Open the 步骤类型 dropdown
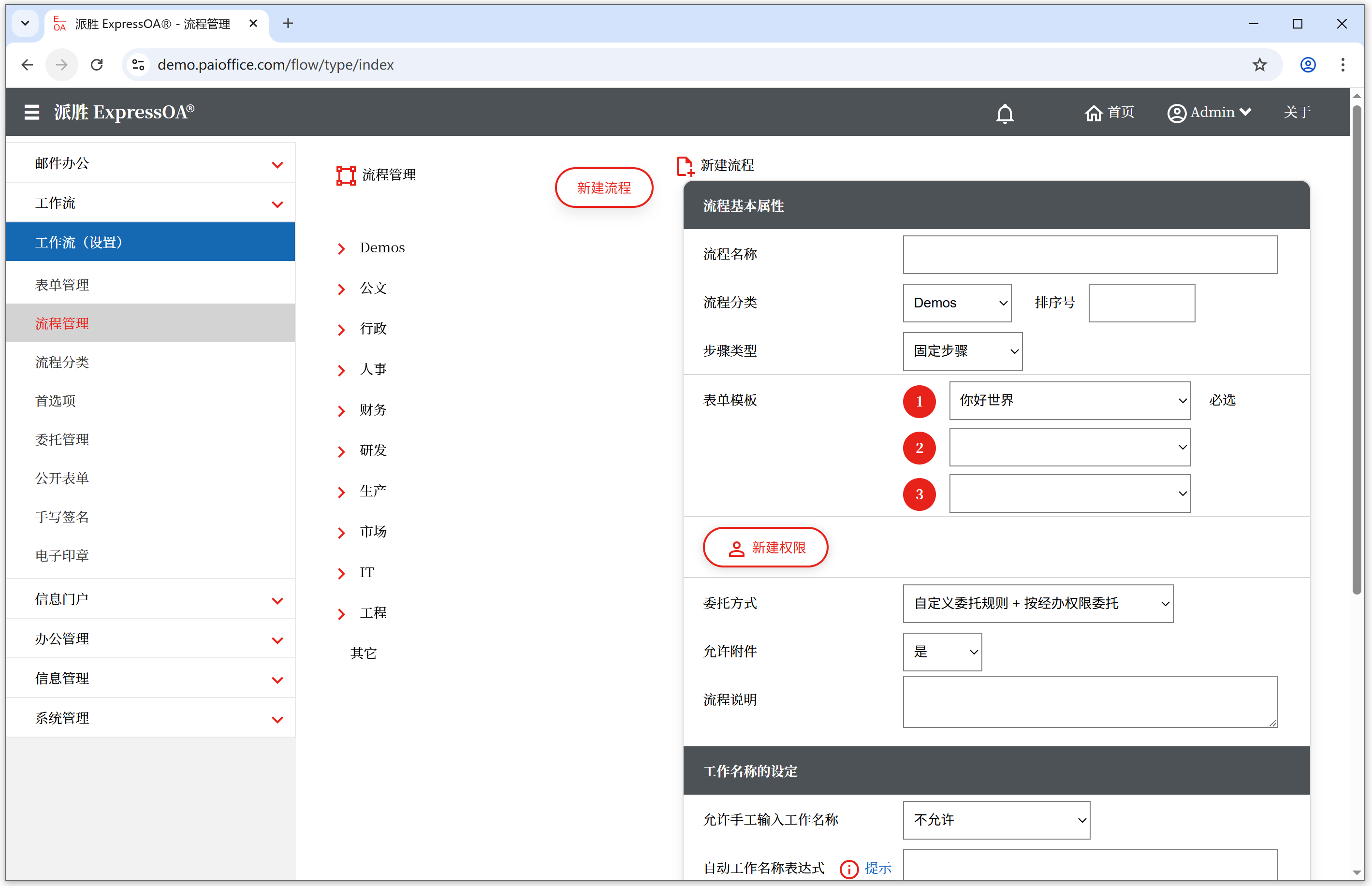Viewport: 1372px width, 886px height. coord(962,351)
